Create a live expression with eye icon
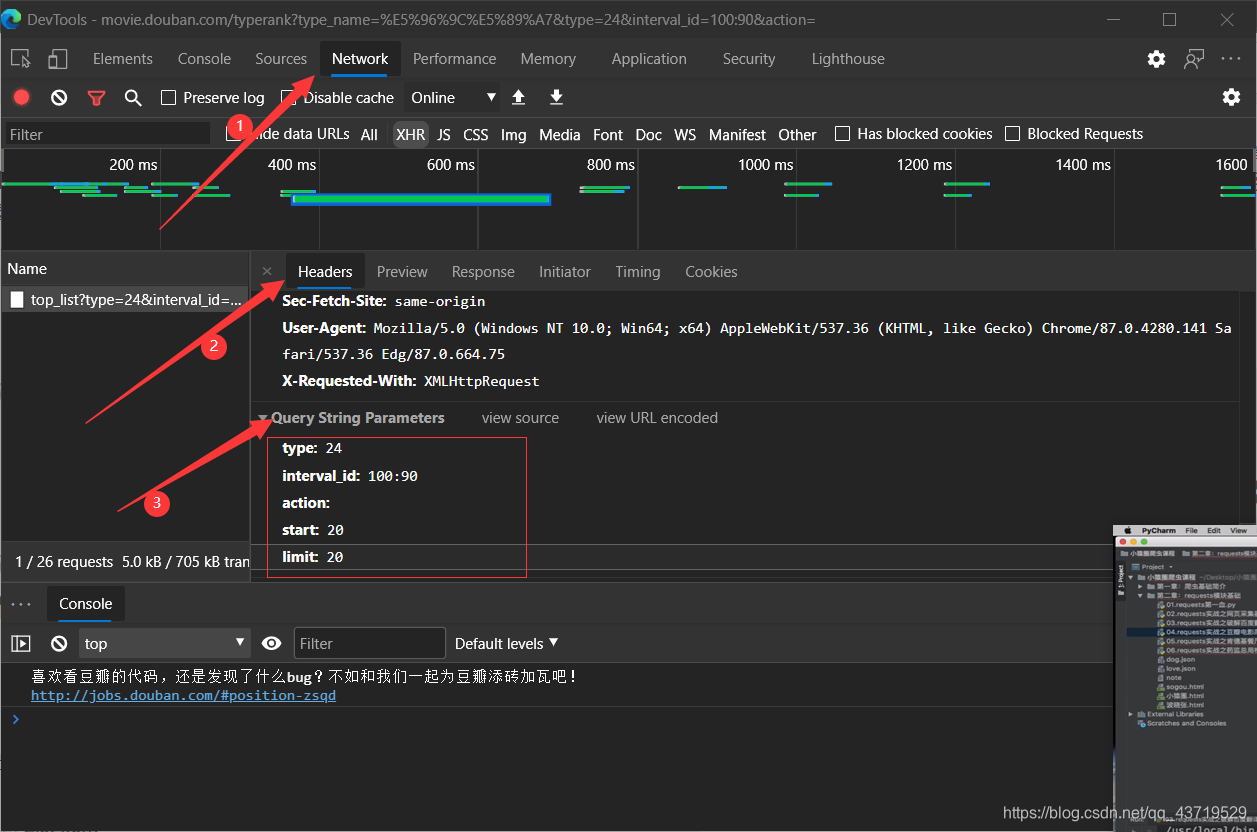The image size is (1257, 832). click(271, 643)
